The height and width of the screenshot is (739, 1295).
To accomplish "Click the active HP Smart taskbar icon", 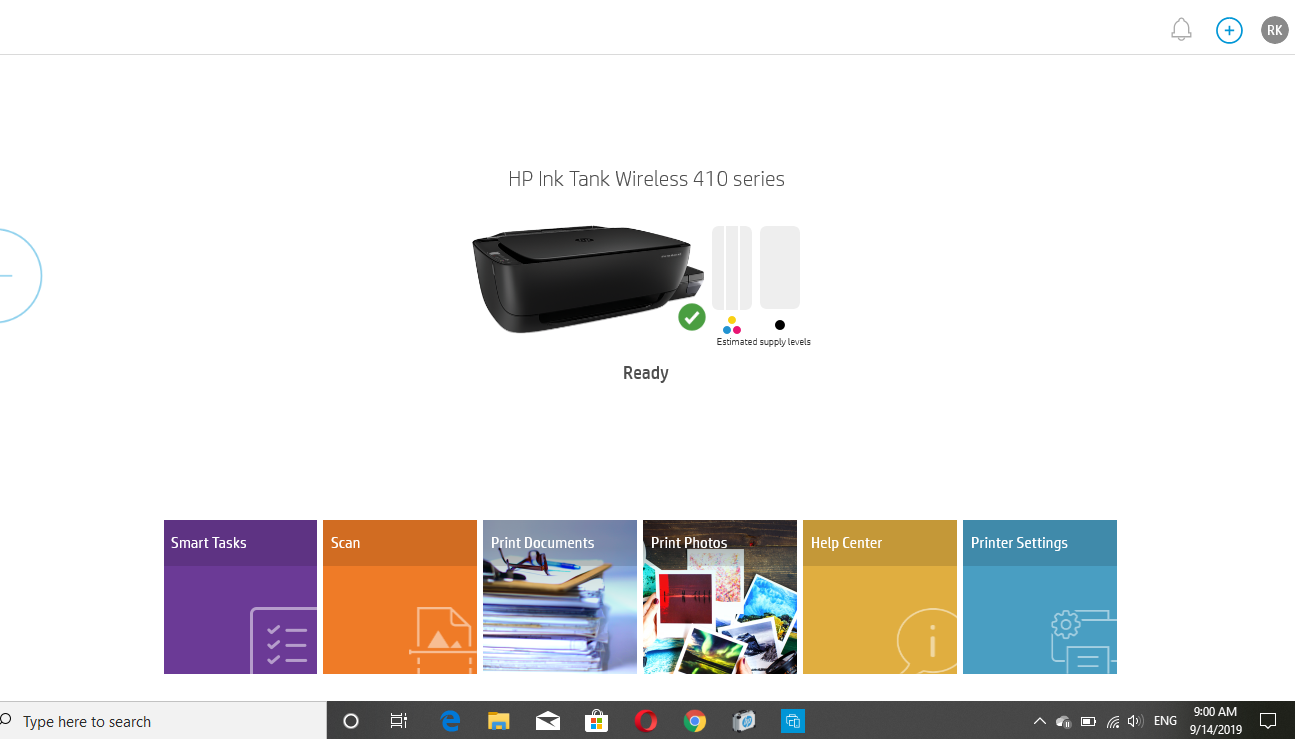I will click(793, 721).
